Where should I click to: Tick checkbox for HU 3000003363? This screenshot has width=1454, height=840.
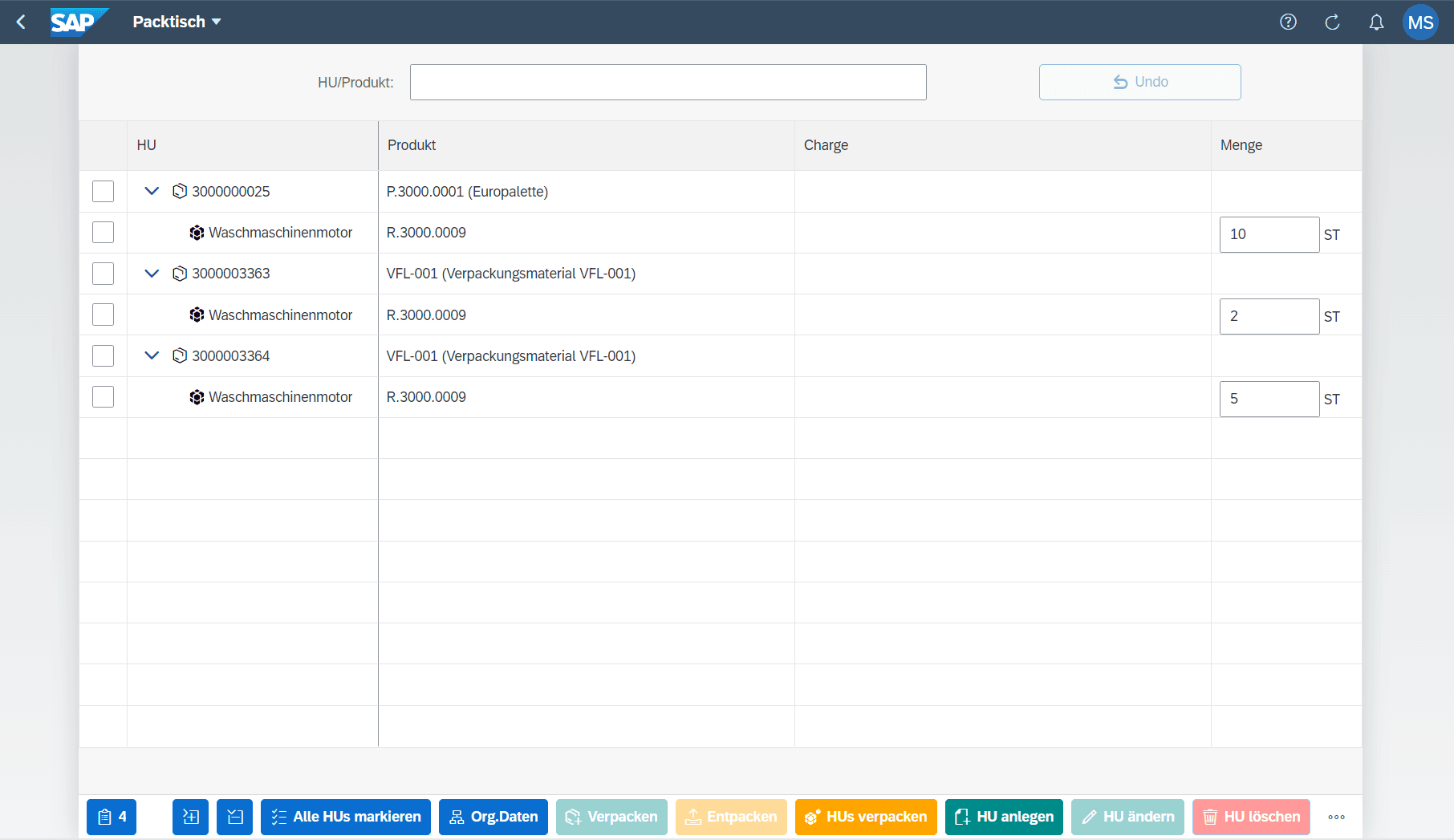coord(103,274)
